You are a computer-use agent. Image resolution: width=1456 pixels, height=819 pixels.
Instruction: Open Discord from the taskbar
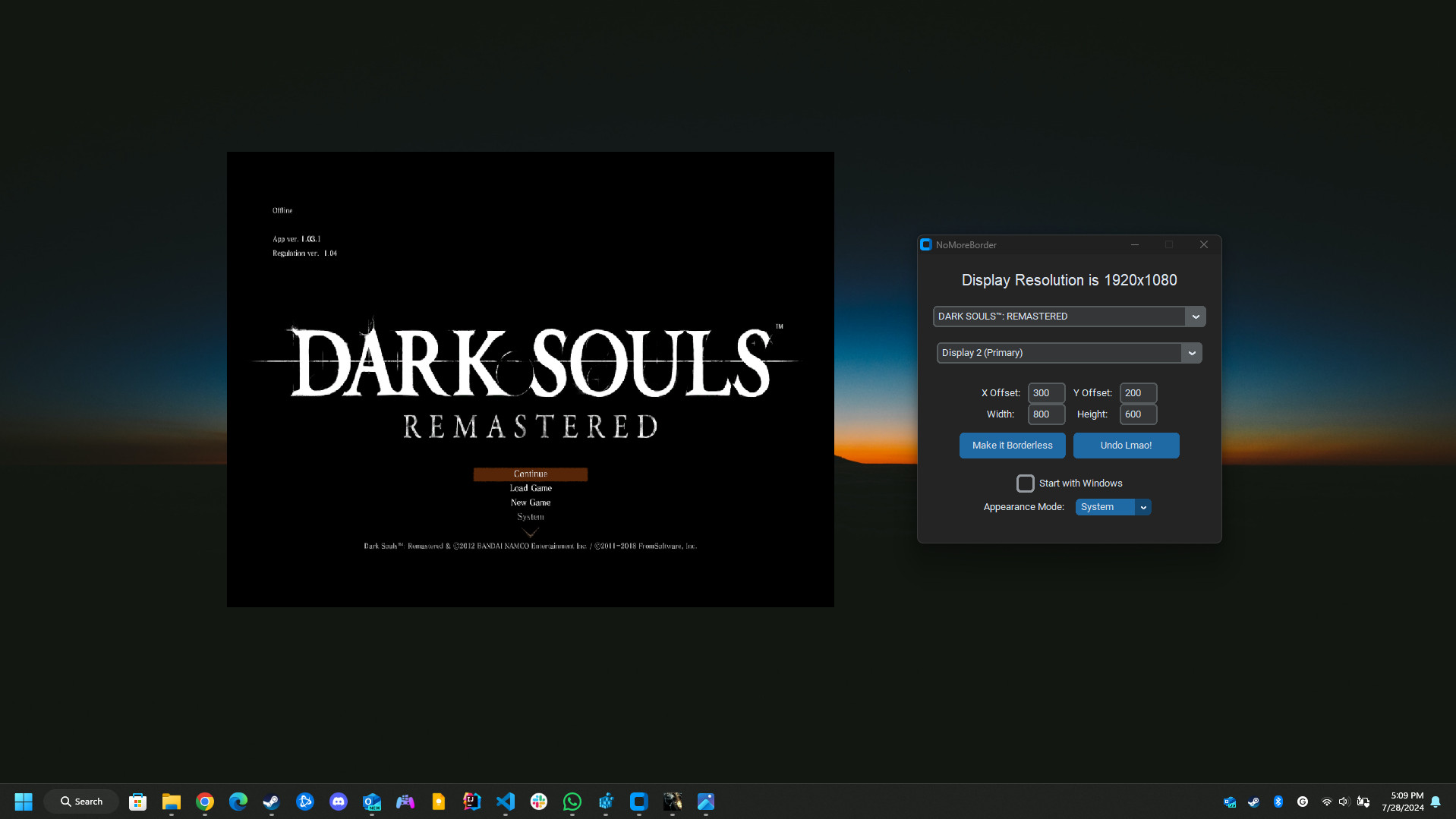339,802
